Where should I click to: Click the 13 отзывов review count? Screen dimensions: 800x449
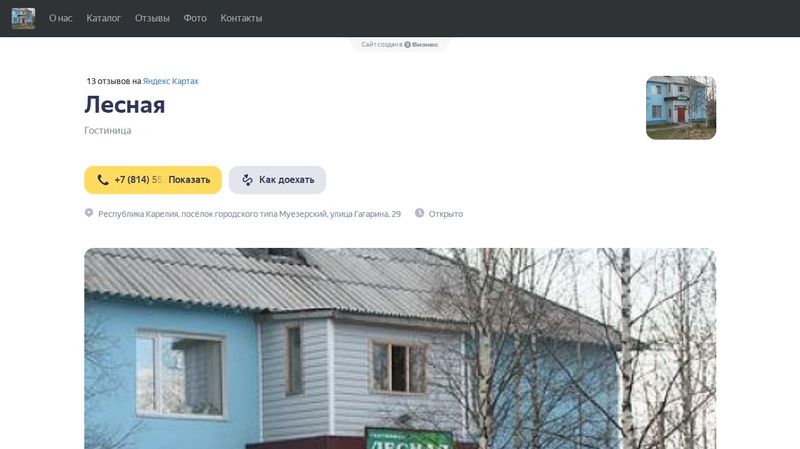pos(108,81)
